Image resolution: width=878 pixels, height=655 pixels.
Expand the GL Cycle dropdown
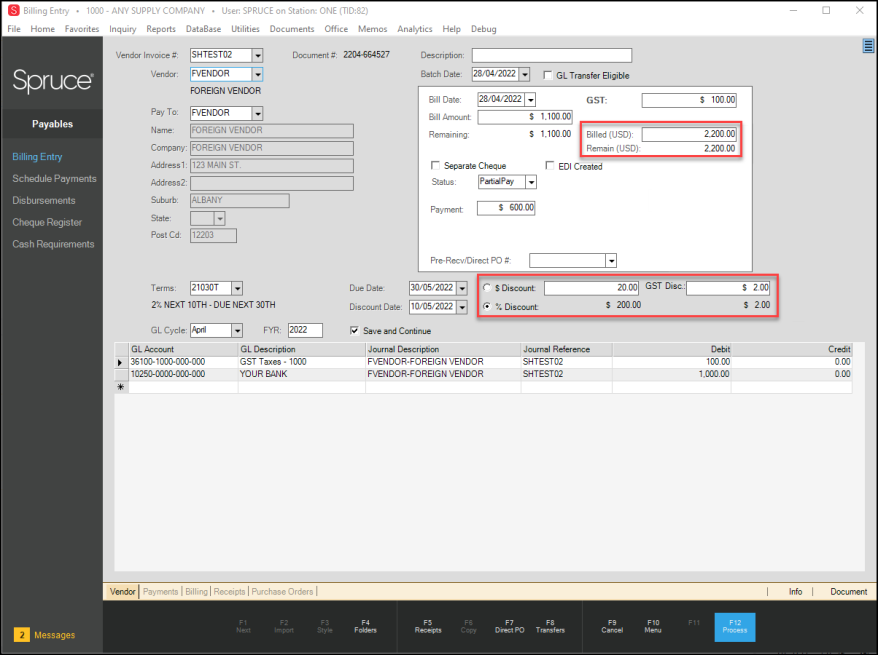(x=237, y=330)
